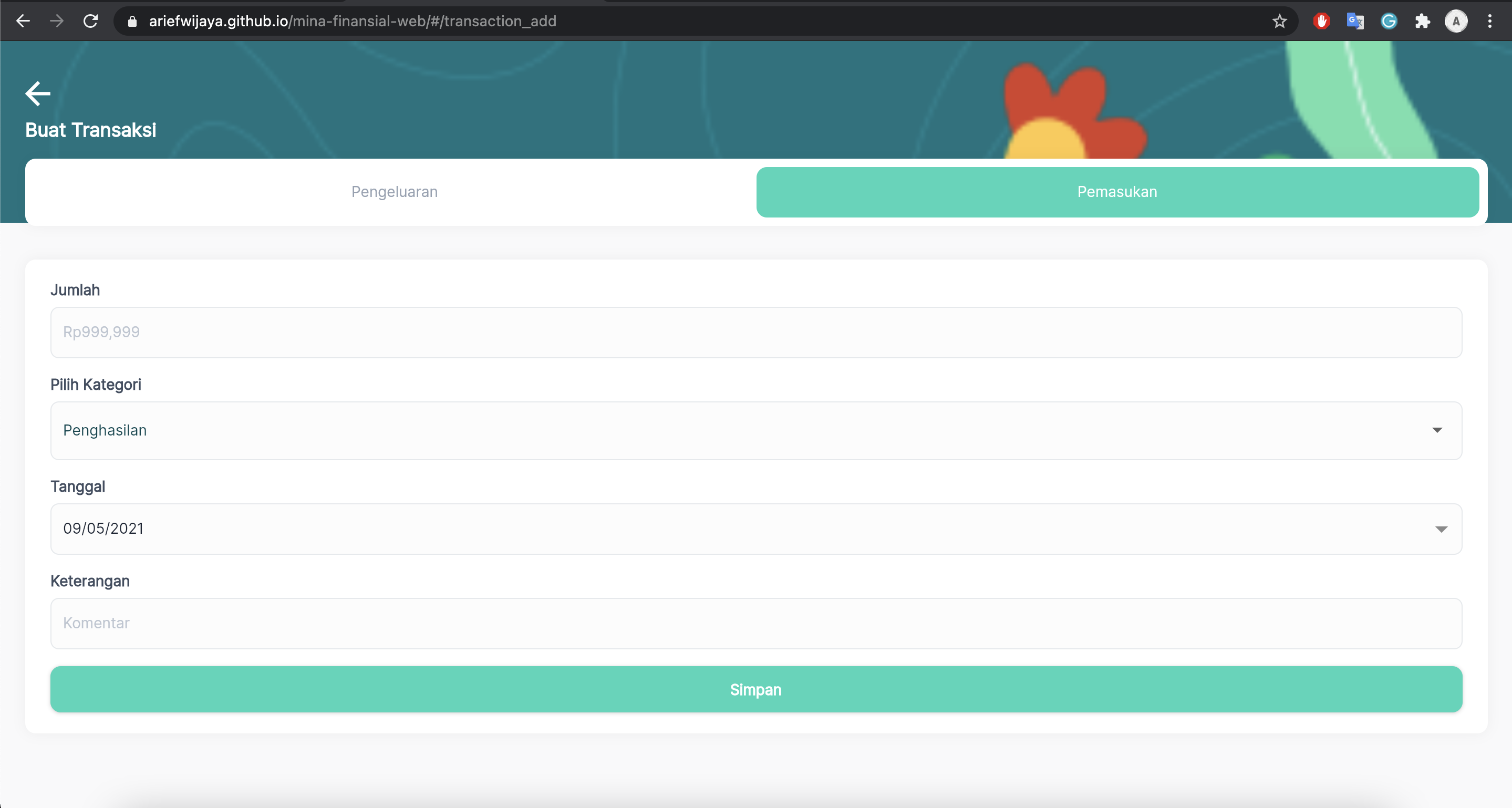Click the Penghasilan category combo box
The width and height of the screenshot is (1512, 808).
tap(705, 430)
